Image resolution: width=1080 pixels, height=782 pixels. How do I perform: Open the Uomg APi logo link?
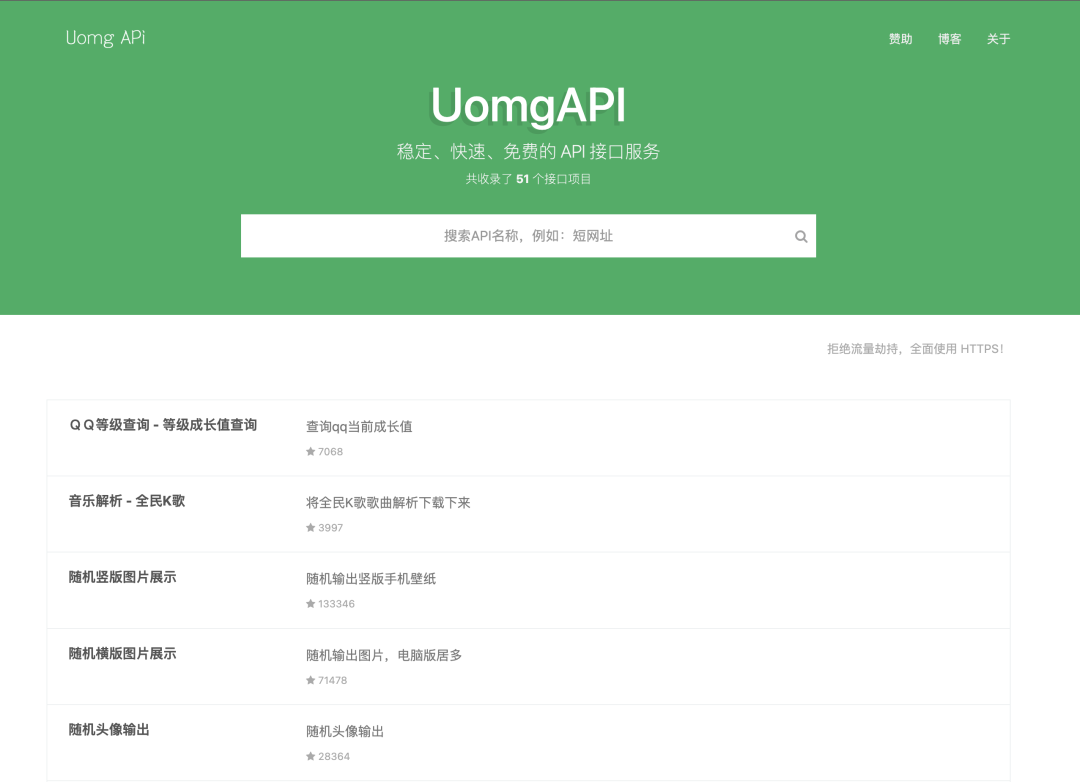tap(105, 38)
